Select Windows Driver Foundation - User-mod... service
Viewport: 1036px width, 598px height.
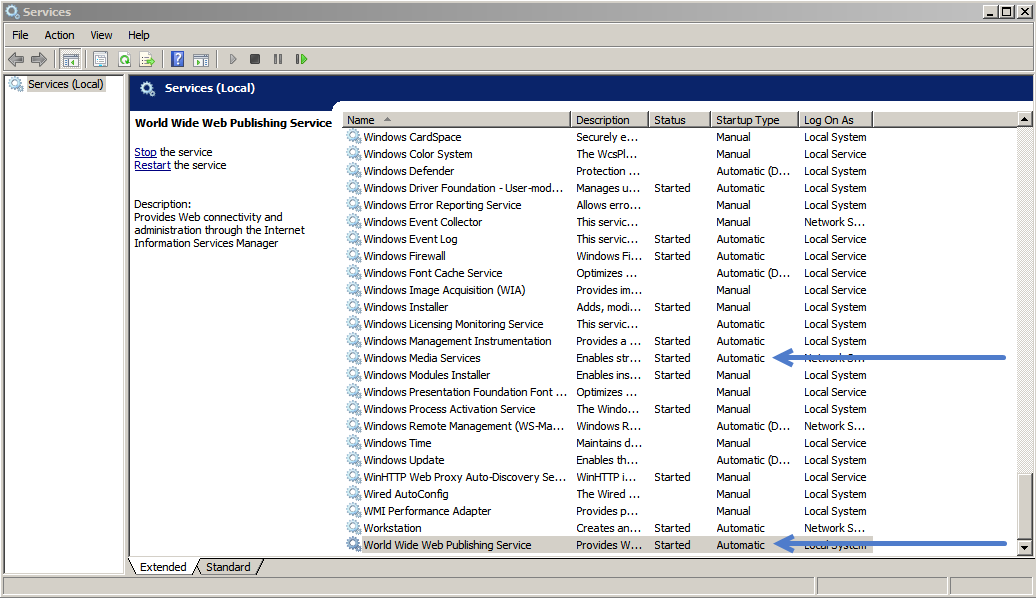[x=463, y=188]
